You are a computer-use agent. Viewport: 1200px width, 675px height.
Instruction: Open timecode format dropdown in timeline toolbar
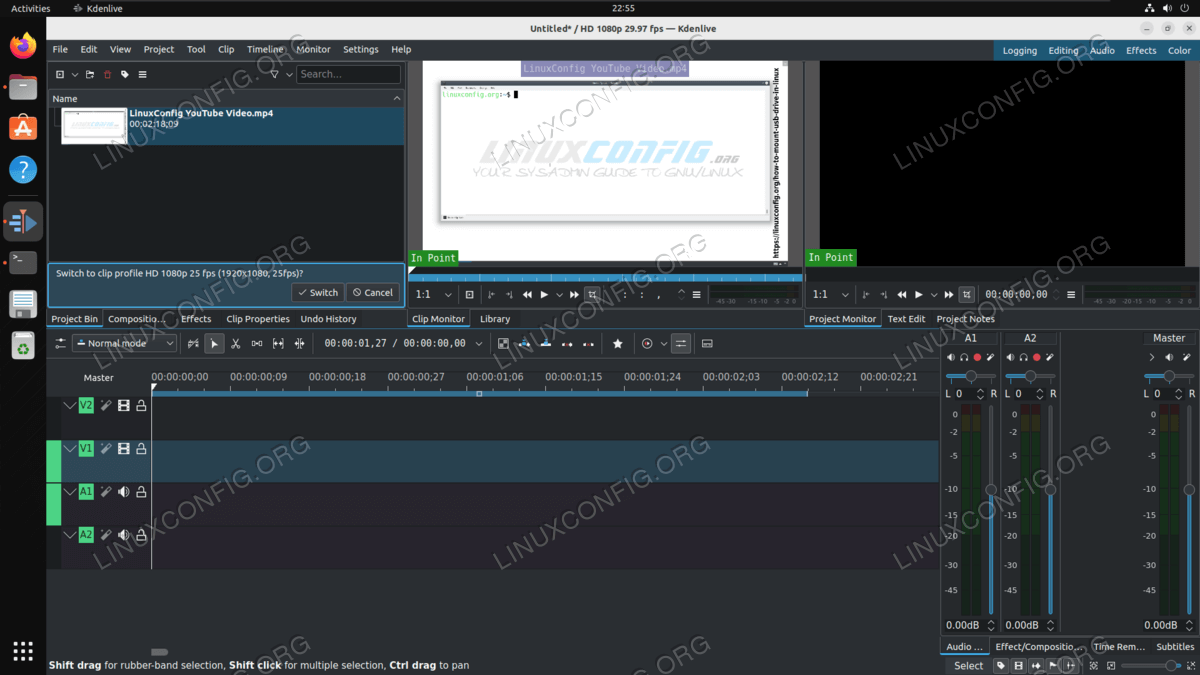point(478,344)
